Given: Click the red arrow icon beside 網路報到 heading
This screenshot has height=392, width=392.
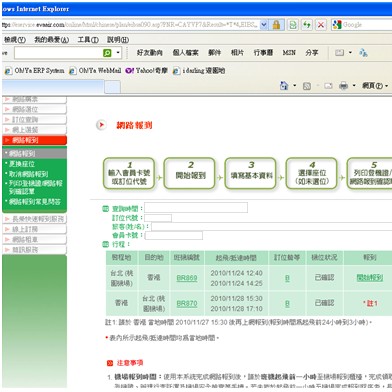Looking at the screenshot, I should click(x=101, y=125).
